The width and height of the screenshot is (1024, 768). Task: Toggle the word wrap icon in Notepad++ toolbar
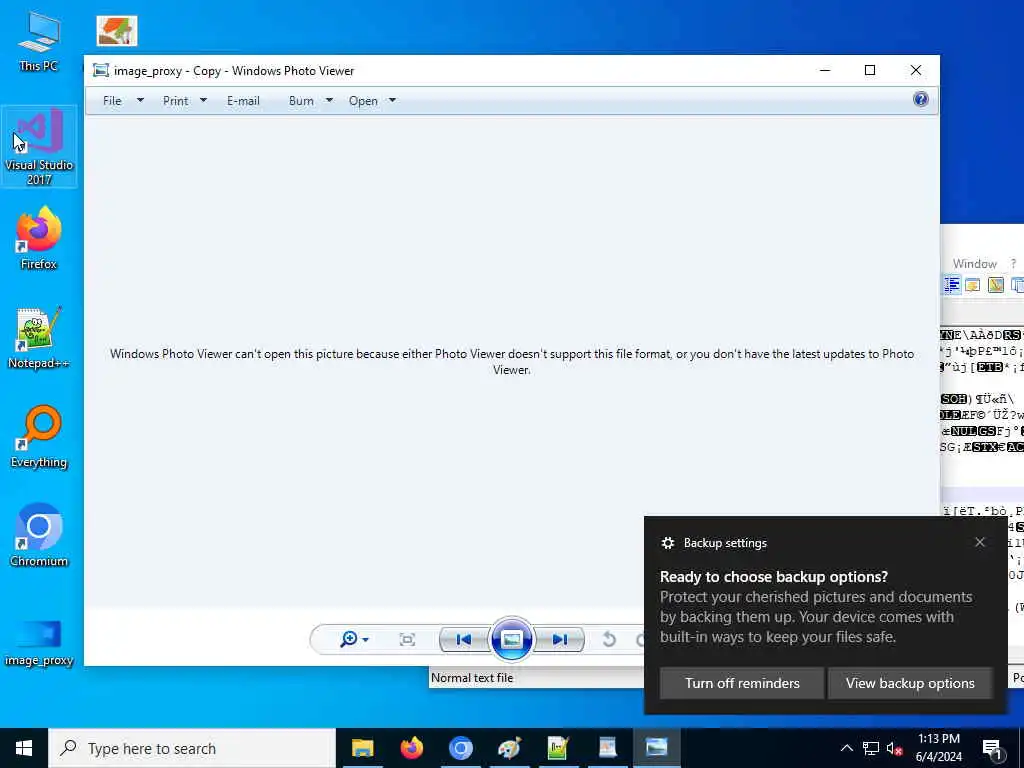coord(952,285)
